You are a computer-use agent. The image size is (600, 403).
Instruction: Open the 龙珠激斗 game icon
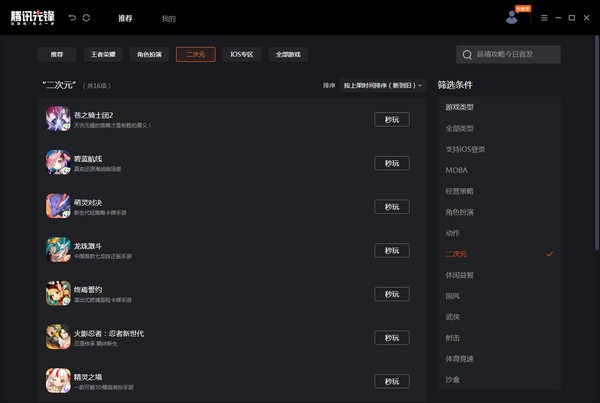tap(58, 250)
